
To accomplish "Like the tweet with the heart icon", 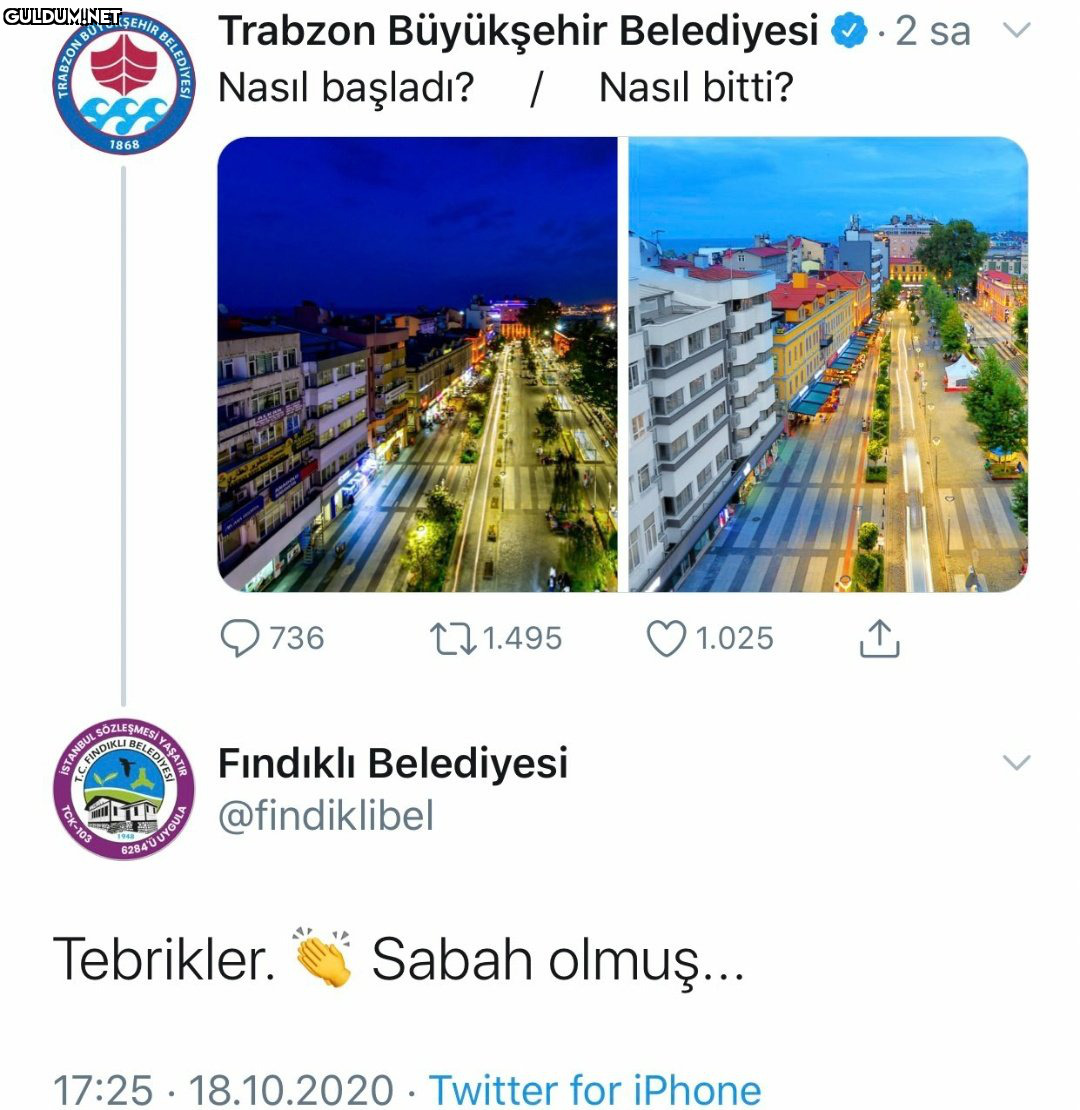I will pyautogui.click(x=667, y=638).
